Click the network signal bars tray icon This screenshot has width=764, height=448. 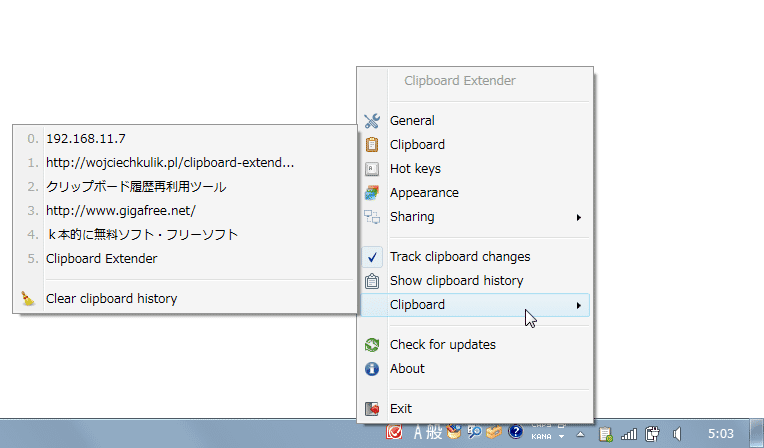click(x=629, y=434)
